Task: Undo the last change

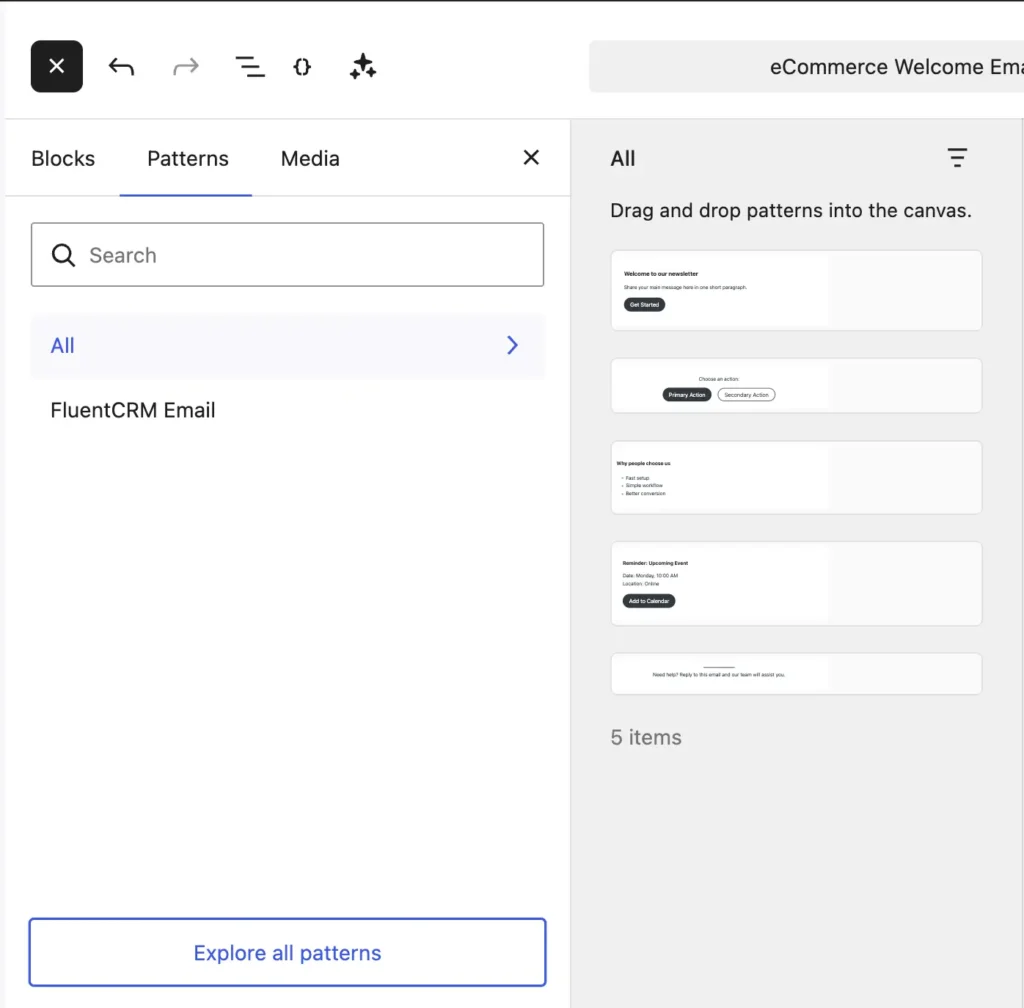Action: [121, 67]
